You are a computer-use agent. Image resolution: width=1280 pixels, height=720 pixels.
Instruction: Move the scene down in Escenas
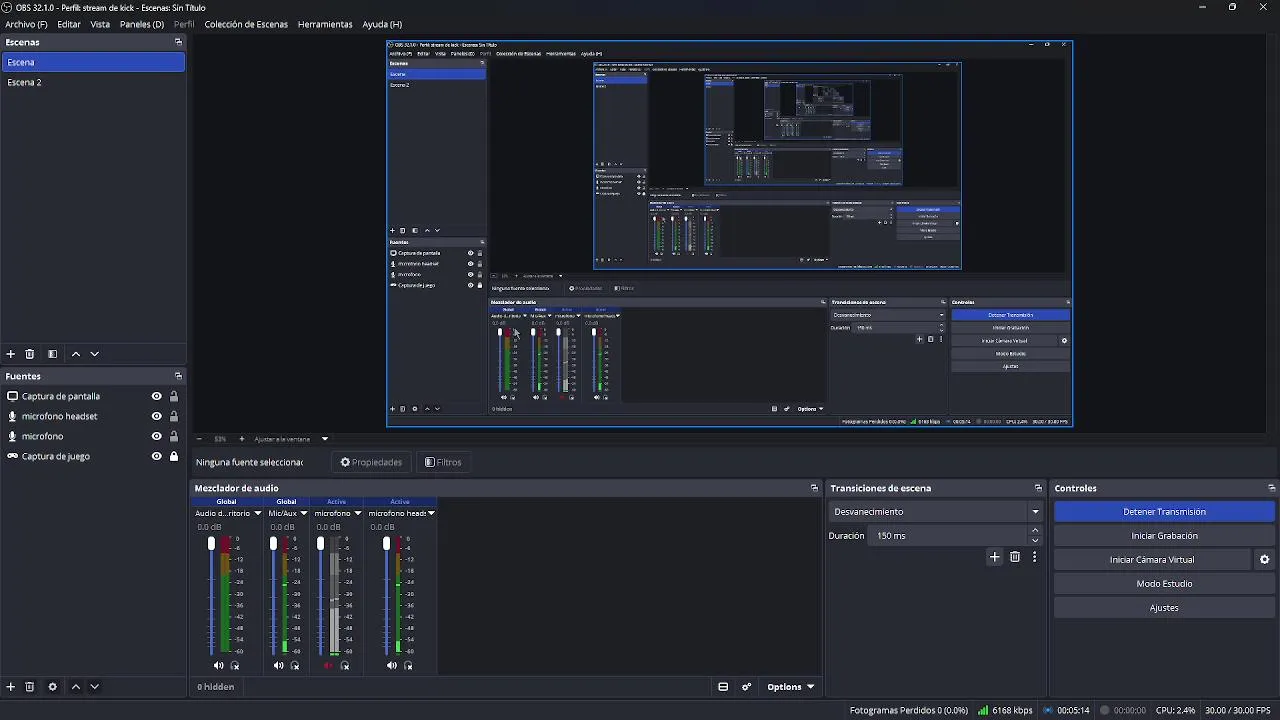95,354
